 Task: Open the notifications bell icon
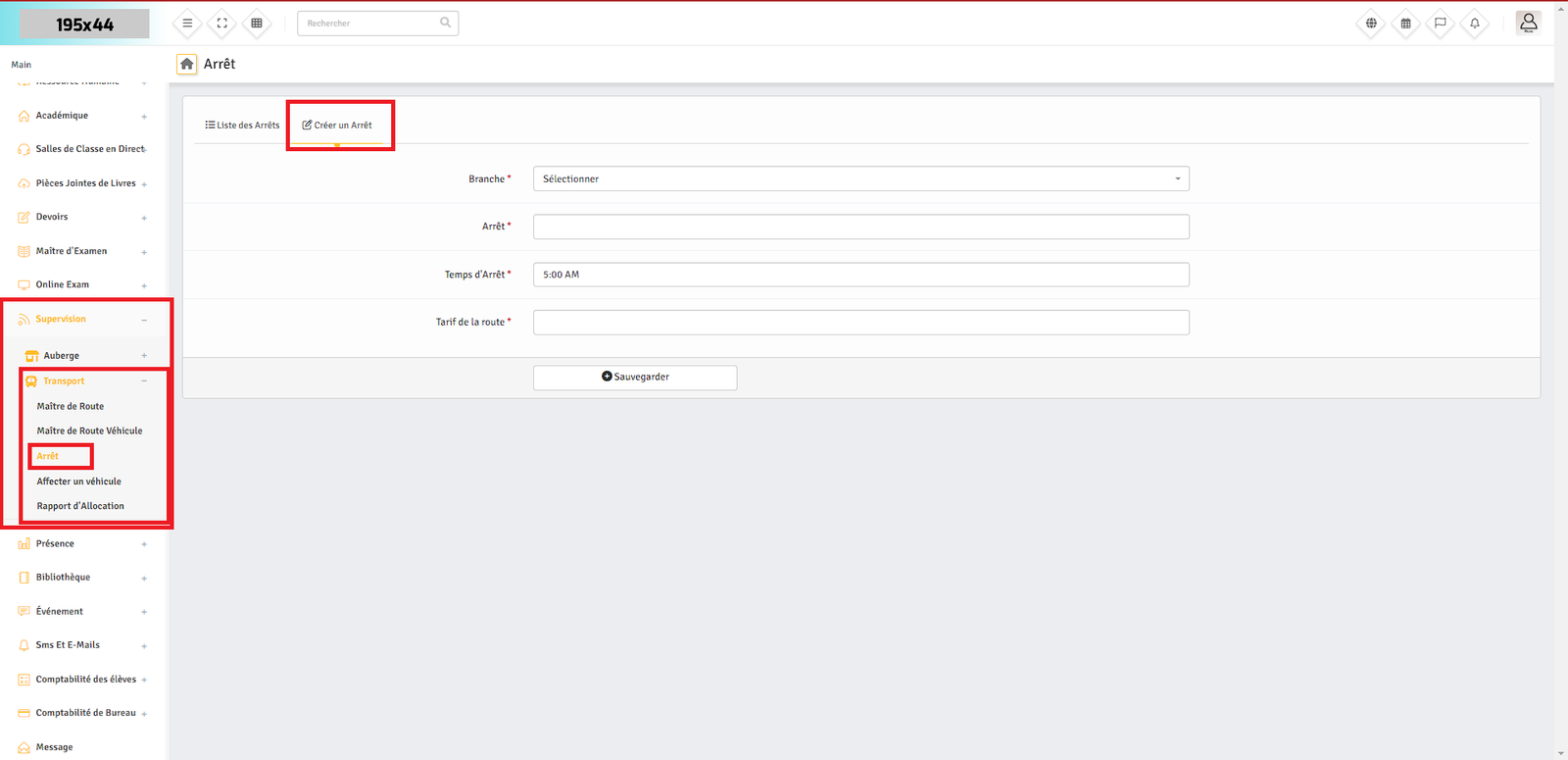click(x=1474, y=24)
